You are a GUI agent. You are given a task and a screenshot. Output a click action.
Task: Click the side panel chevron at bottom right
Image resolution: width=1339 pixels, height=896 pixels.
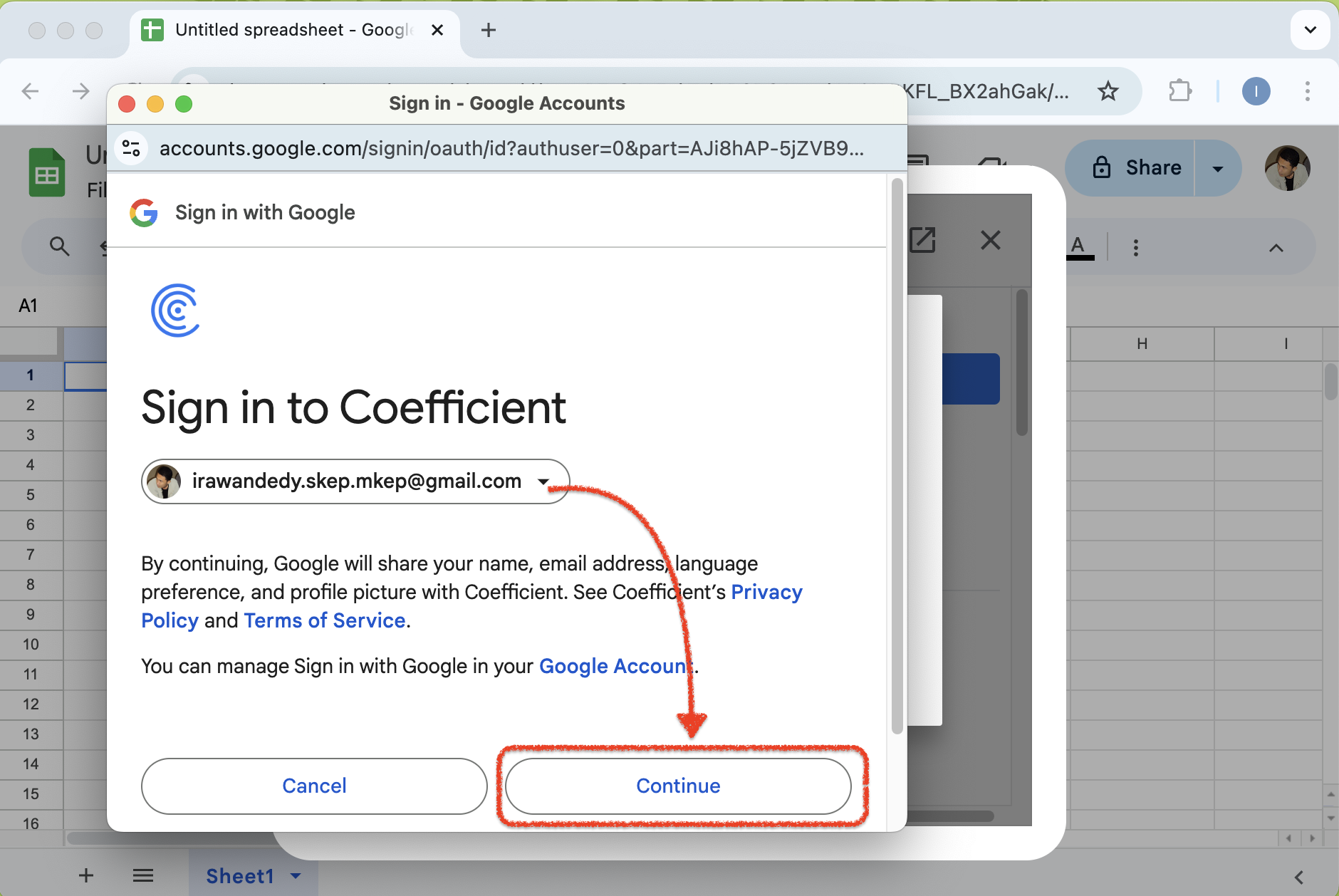[1299, 877]
